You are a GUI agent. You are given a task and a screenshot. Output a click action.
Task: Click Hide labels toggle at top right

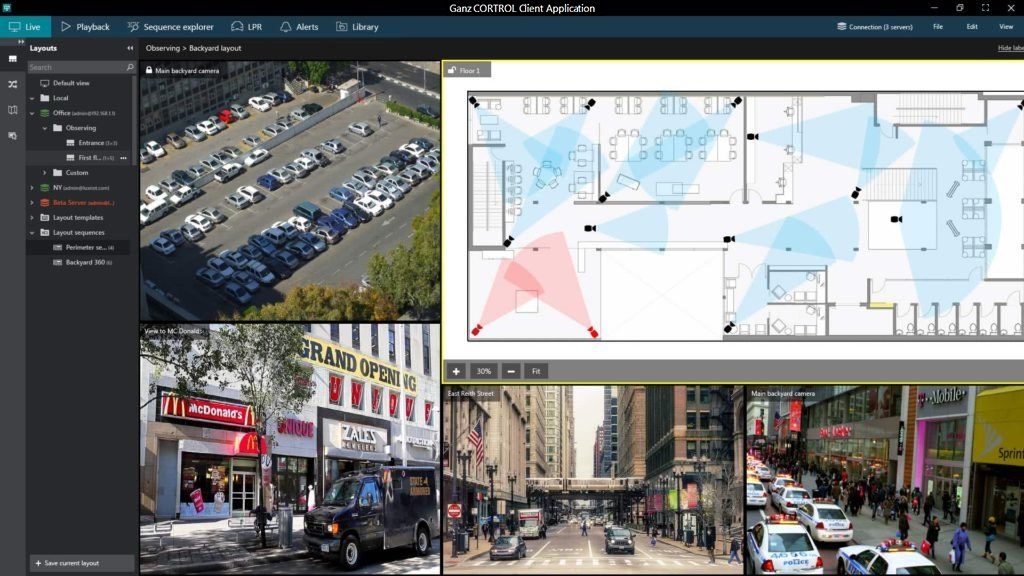(1010, 48)
